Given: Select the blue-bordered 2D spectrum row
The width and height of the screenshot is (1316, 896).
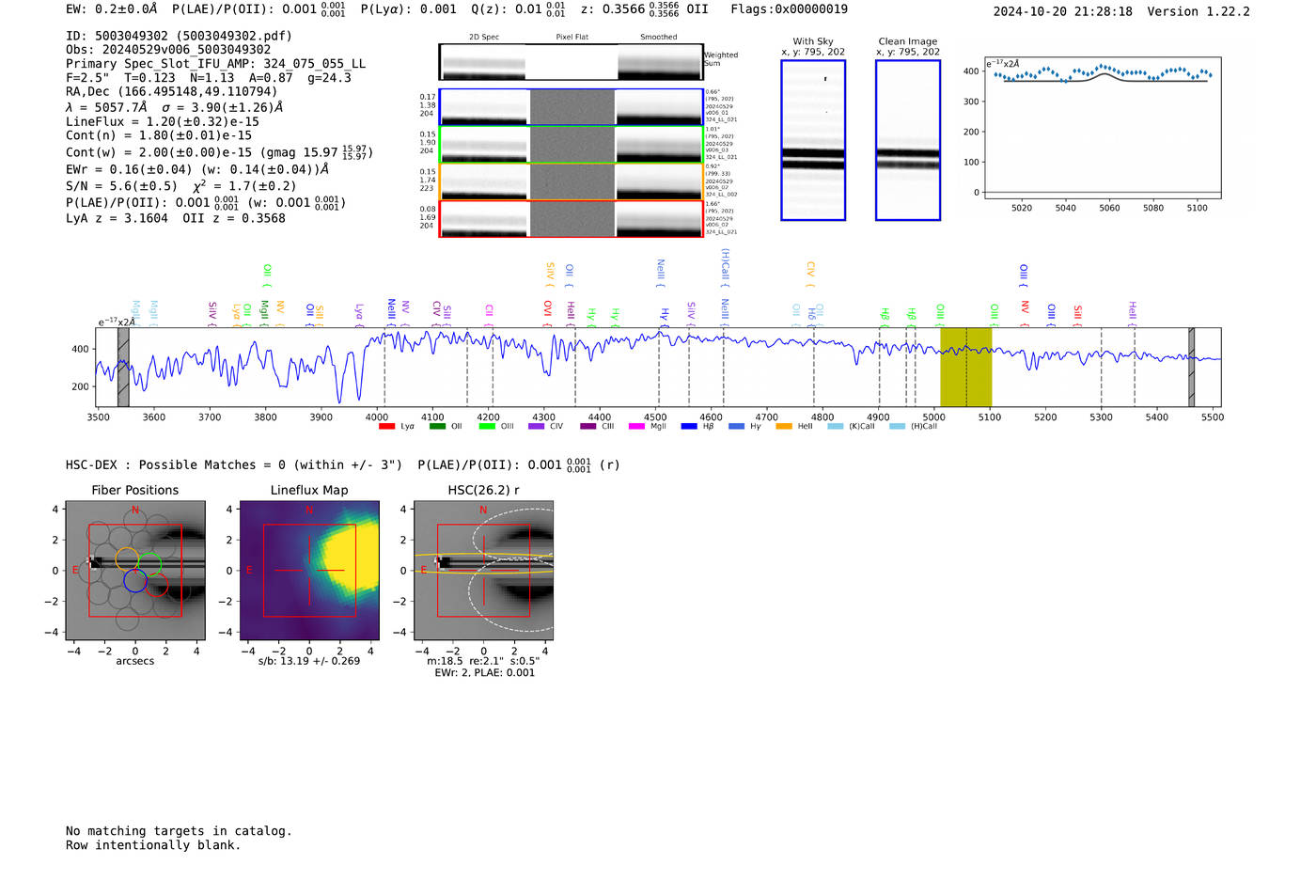Looking at the screenshot, I should (572, 107).
